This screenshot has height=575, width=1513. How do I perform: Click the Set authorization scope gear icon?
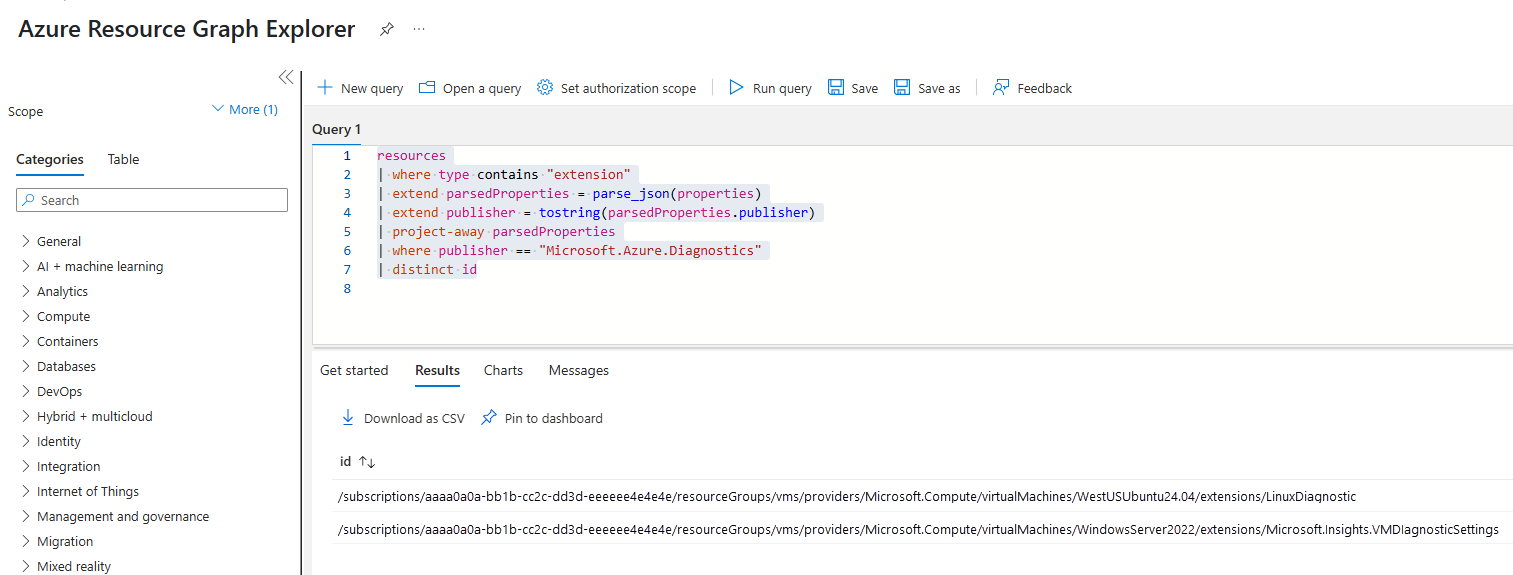[545, 88]
